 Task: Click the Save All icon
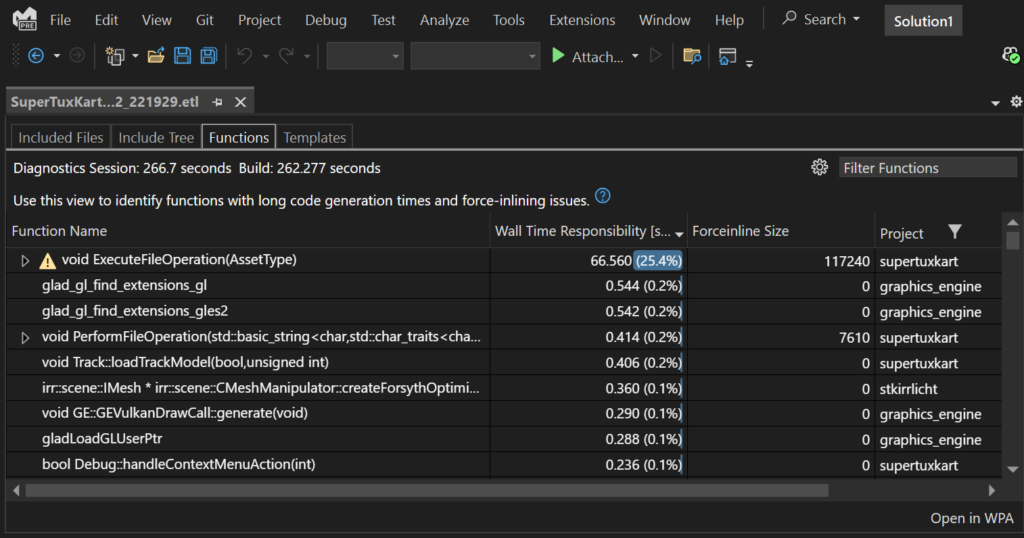208,56
